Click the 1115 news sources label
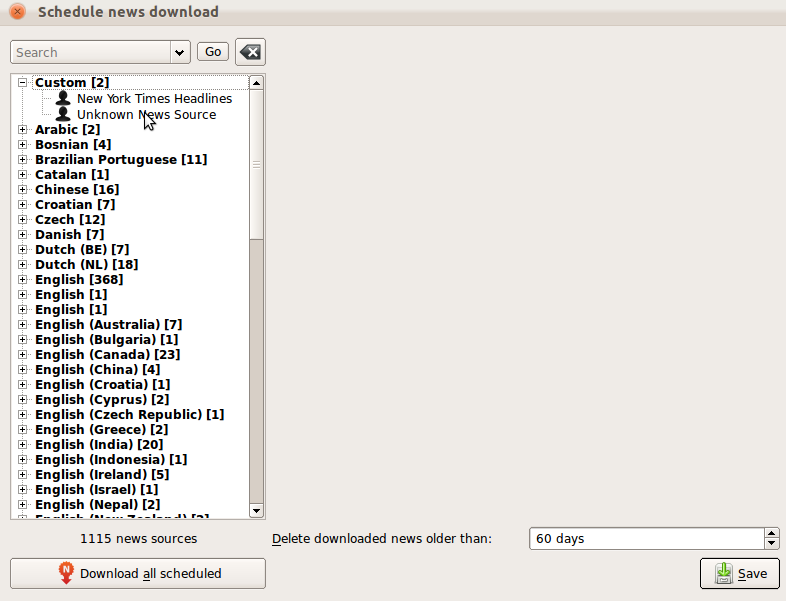 (x=138, y=538)
